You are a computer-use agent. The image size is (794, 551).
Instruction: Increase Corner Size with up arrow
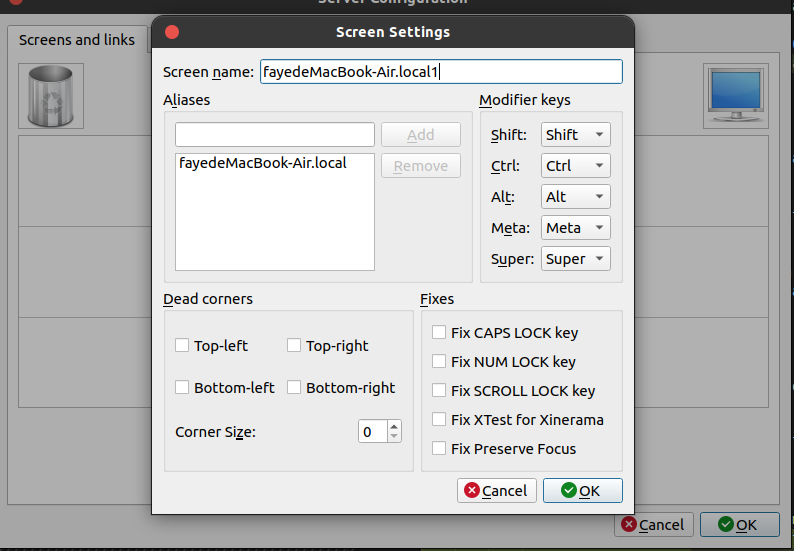pyautogui.click(x=394, y=426)
